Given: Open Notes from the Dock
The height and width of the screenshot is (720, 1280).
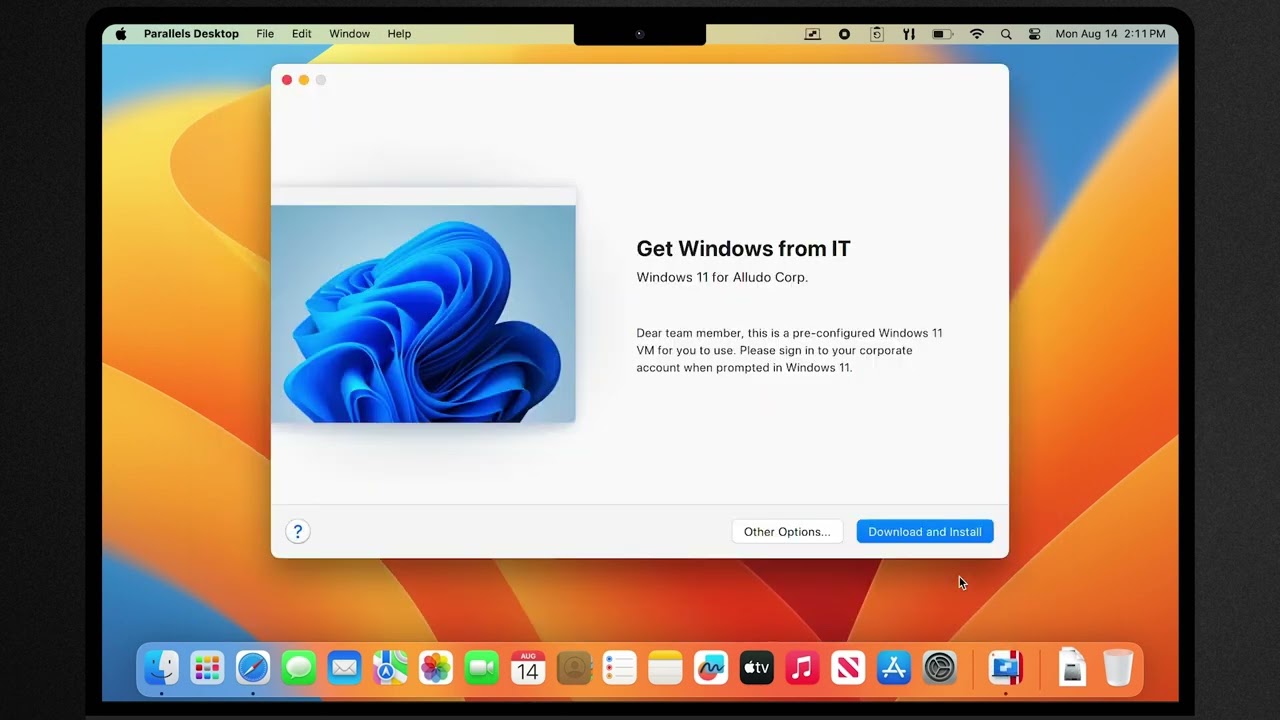Looking at the screenshot, I should coord(665,667).
